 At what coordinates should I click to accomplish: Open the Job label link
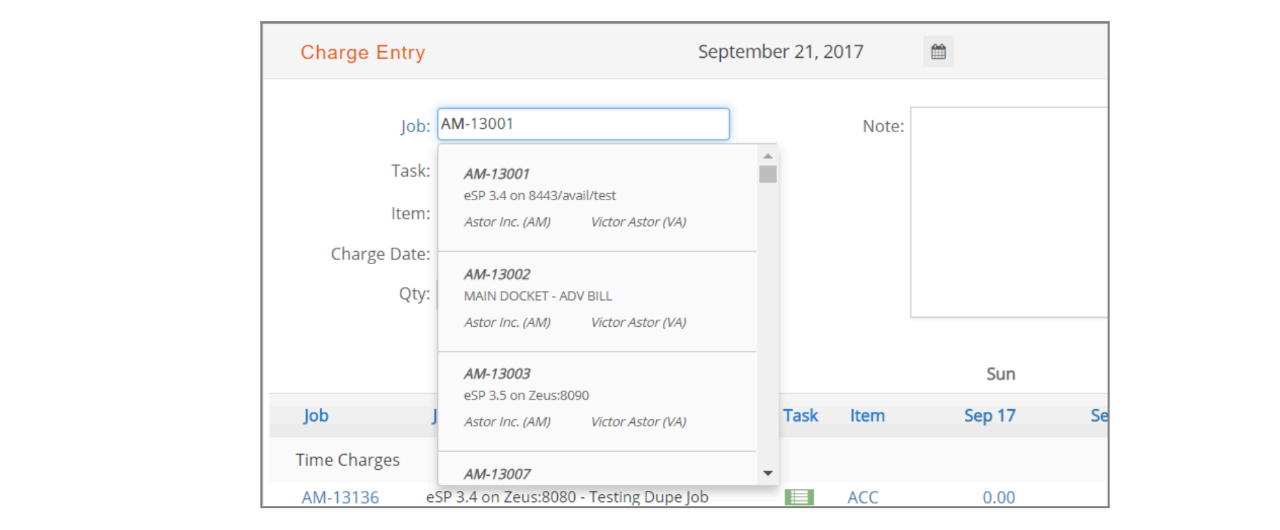pyautogui.click(x=415, y=126)
